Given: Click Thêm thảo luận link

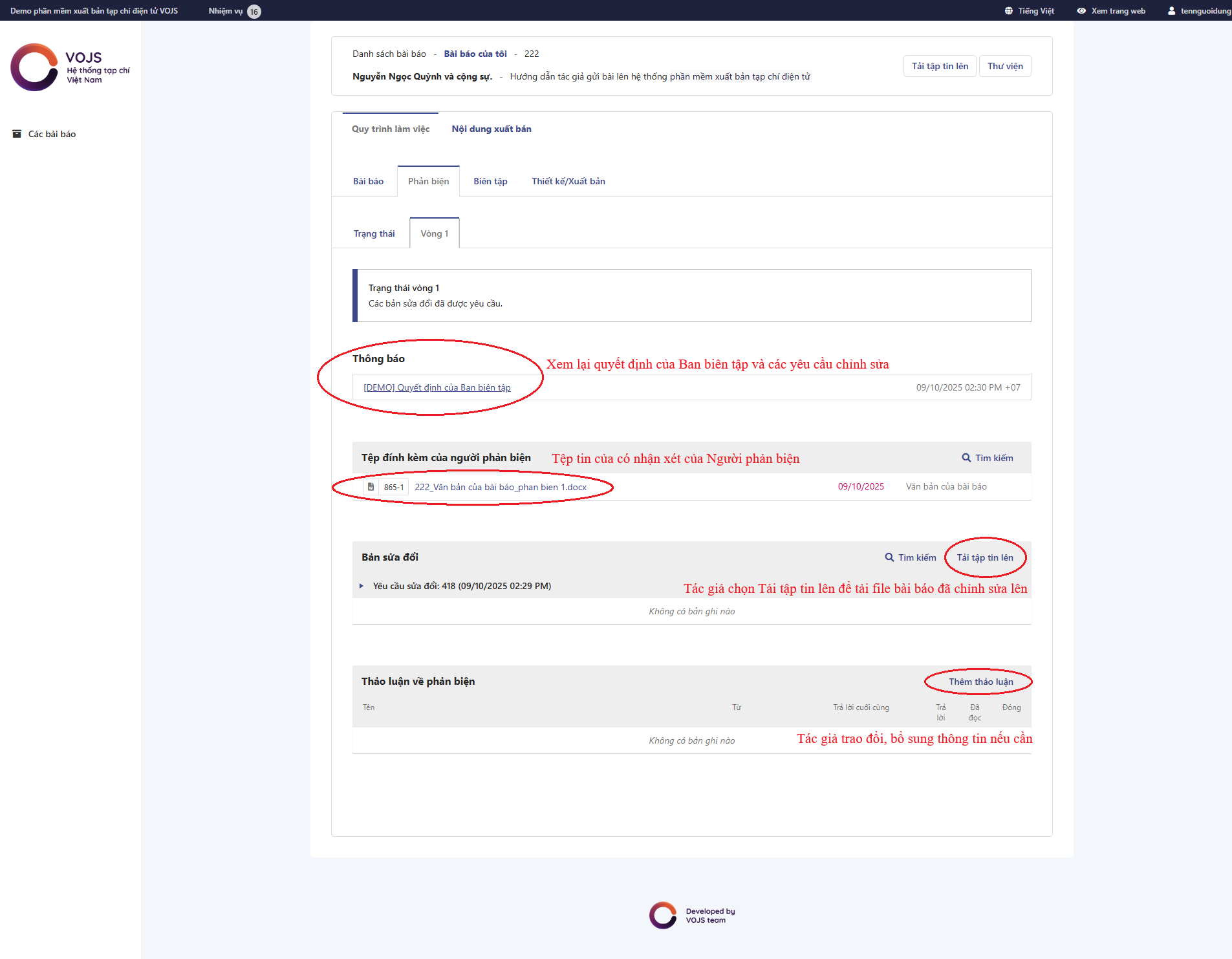Looking at the screenshot, I should [x=980, y=682].
